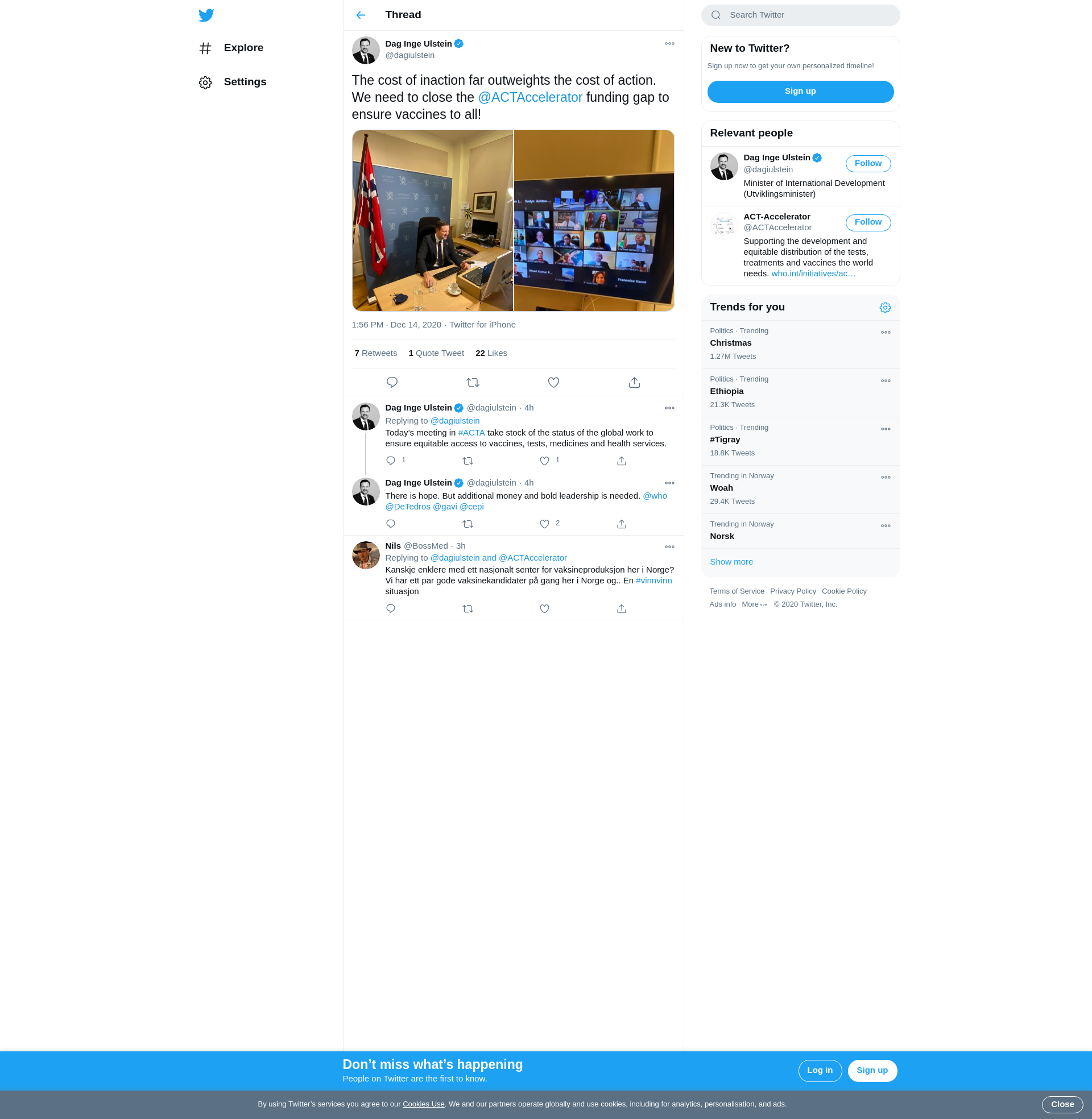Retweet Nils's tweet
The height and width of the screenshot is (1119, 1092).
[468, 609]
